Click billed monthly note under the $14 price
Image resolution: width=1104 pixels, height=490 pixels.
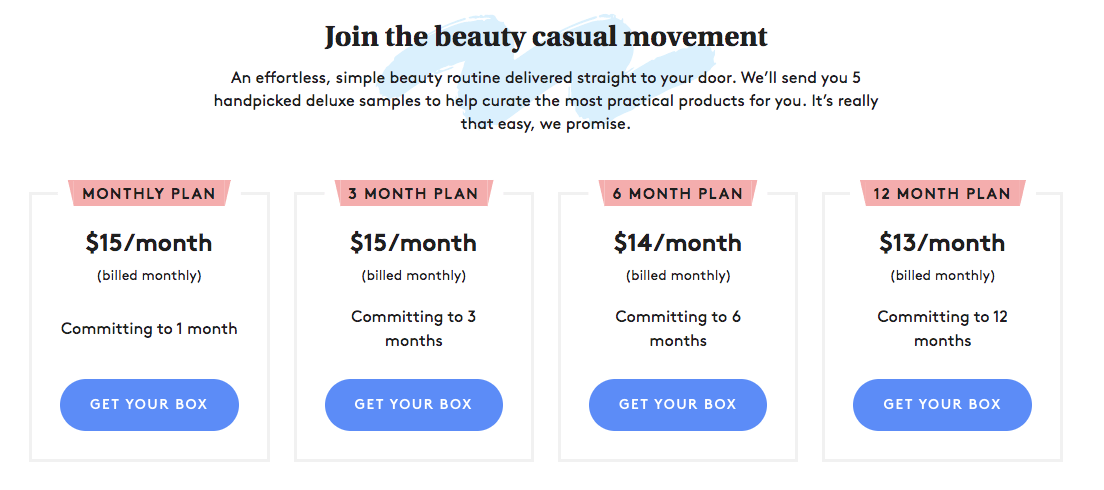pos(678,276)
